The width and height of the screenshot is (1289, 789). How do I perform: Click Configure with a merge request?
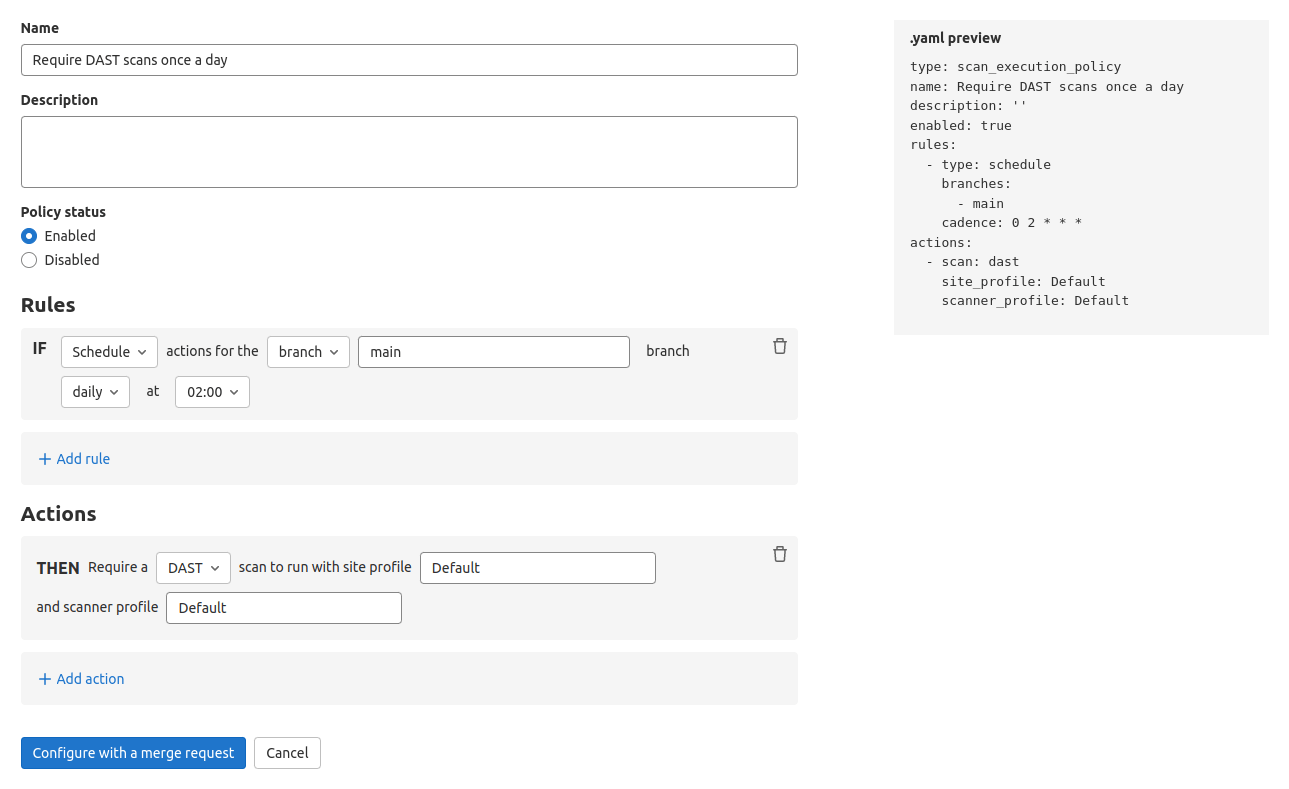tap(132, 752)
